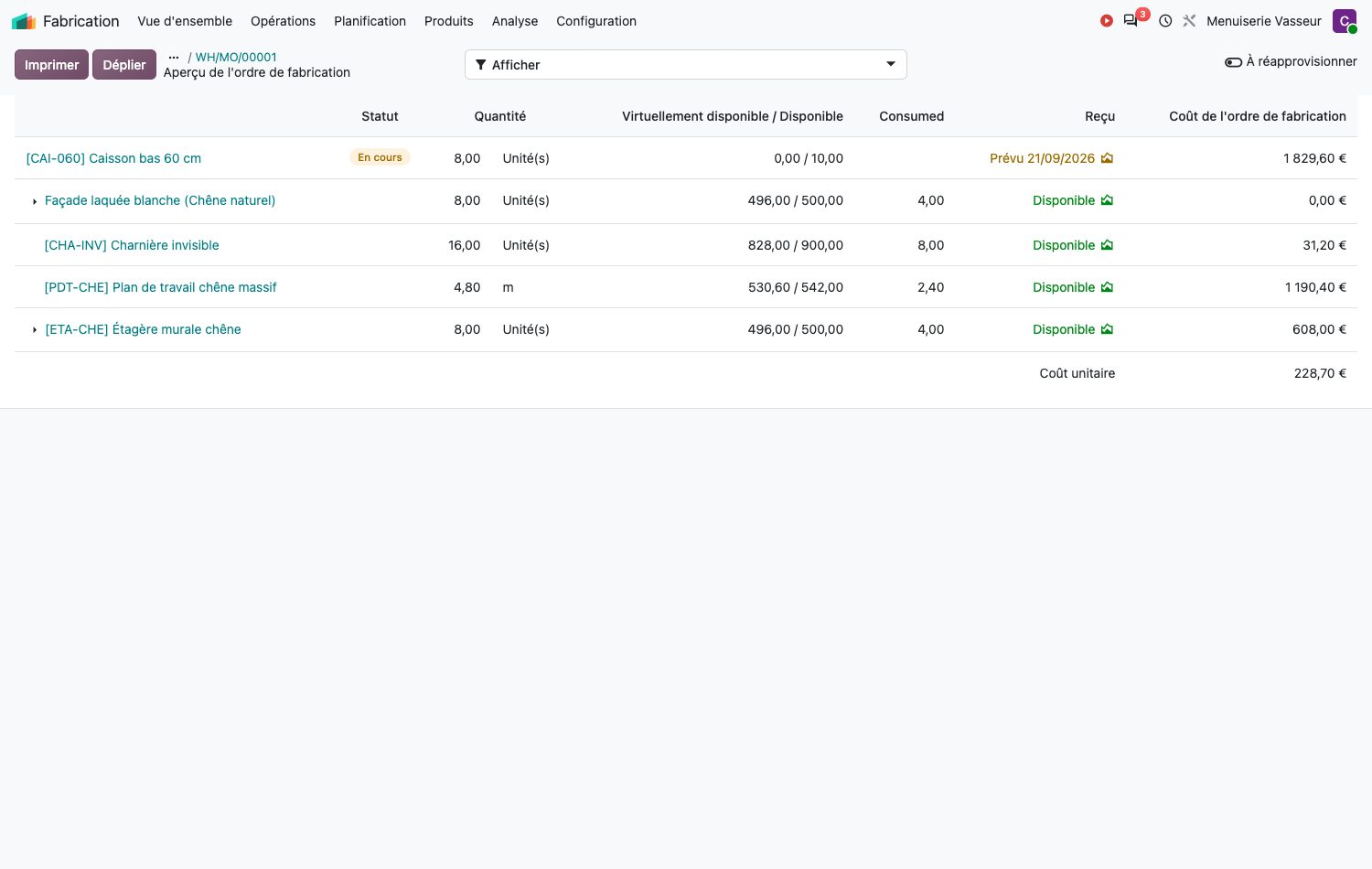Toggle the À réapprovisionner switch
This screenshot has height=869, width=1372.
pyautogui.click(x=1233, y=62)
